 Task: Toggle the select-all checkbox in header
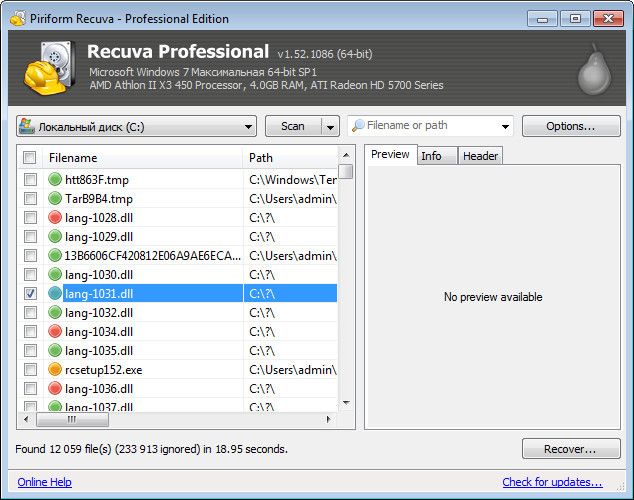coord(30,157)
